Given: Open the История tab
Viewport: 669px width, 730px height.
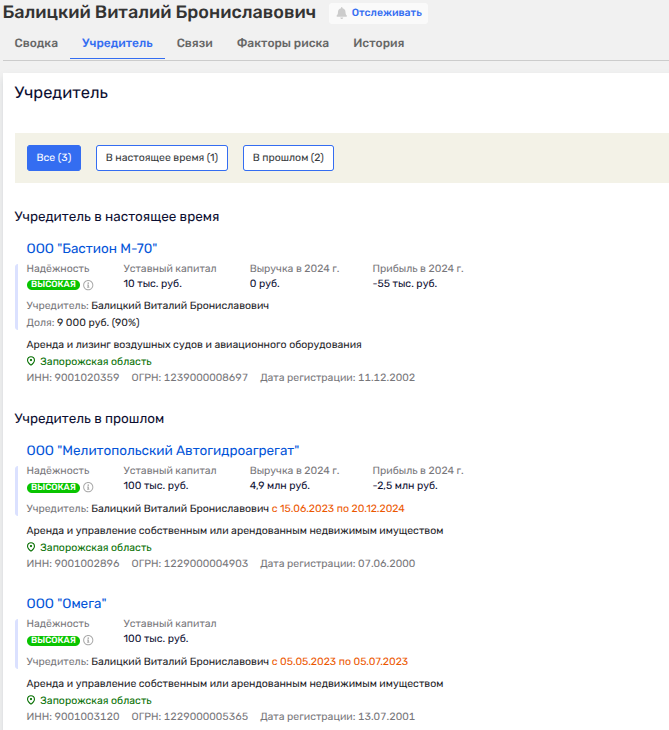Looking at the screenshot, I should tap(378, 44).
